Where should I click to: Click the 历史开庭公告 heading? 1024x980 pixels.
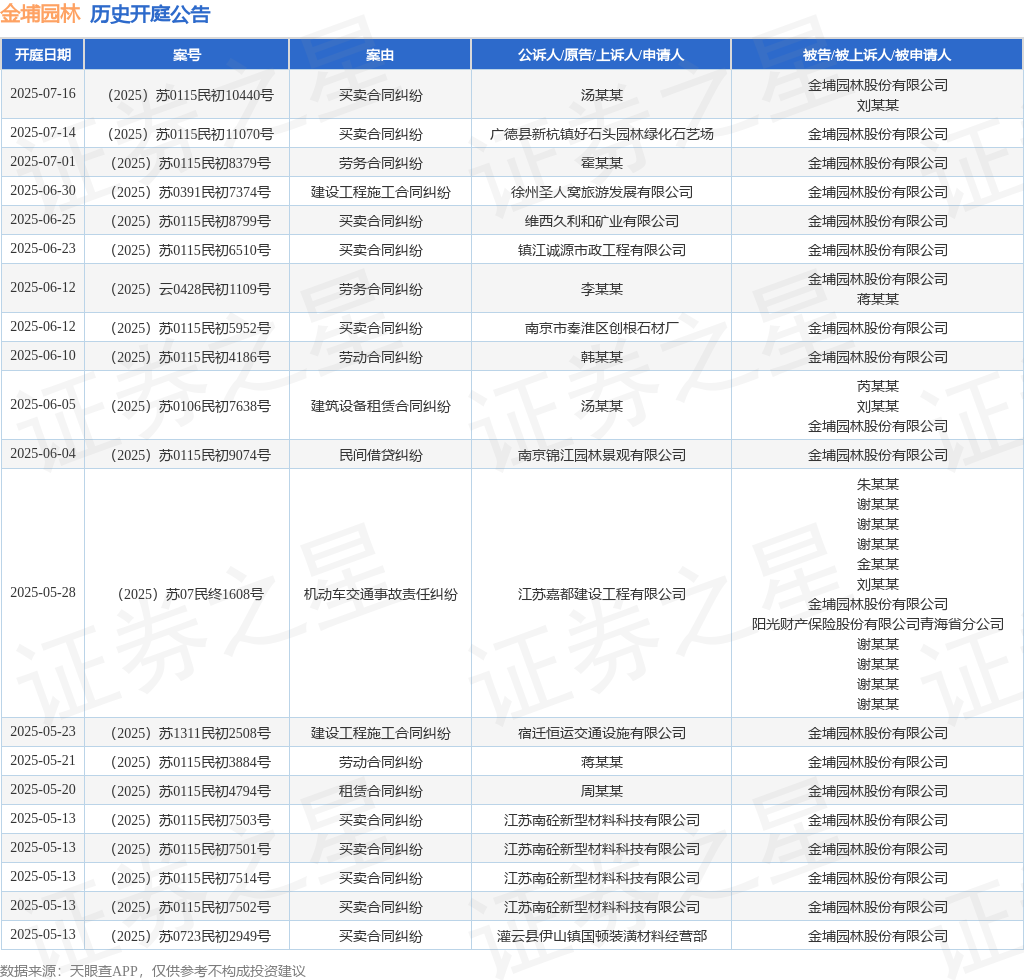pyautogui.click(x=150, y=14)
